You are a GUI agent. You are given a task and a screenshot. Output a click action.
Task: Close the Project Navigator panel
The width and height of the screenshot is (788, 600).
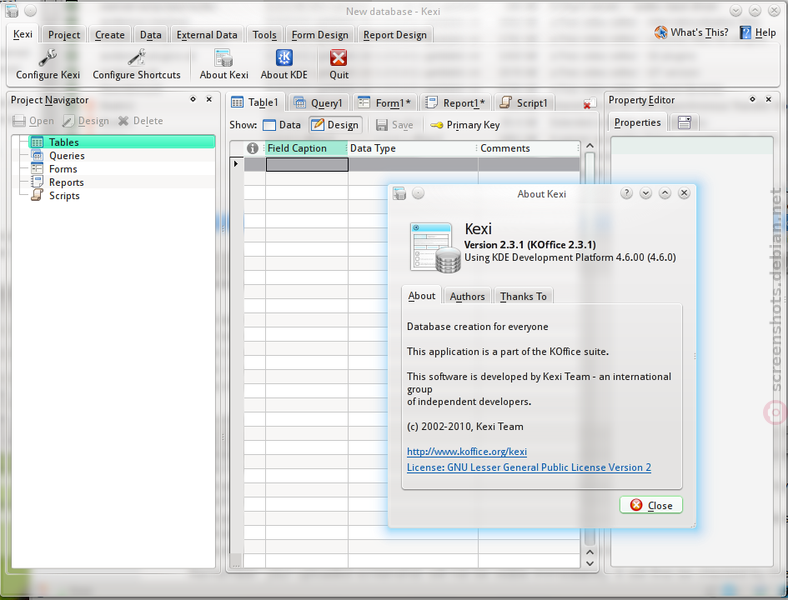tap(209, 99)
